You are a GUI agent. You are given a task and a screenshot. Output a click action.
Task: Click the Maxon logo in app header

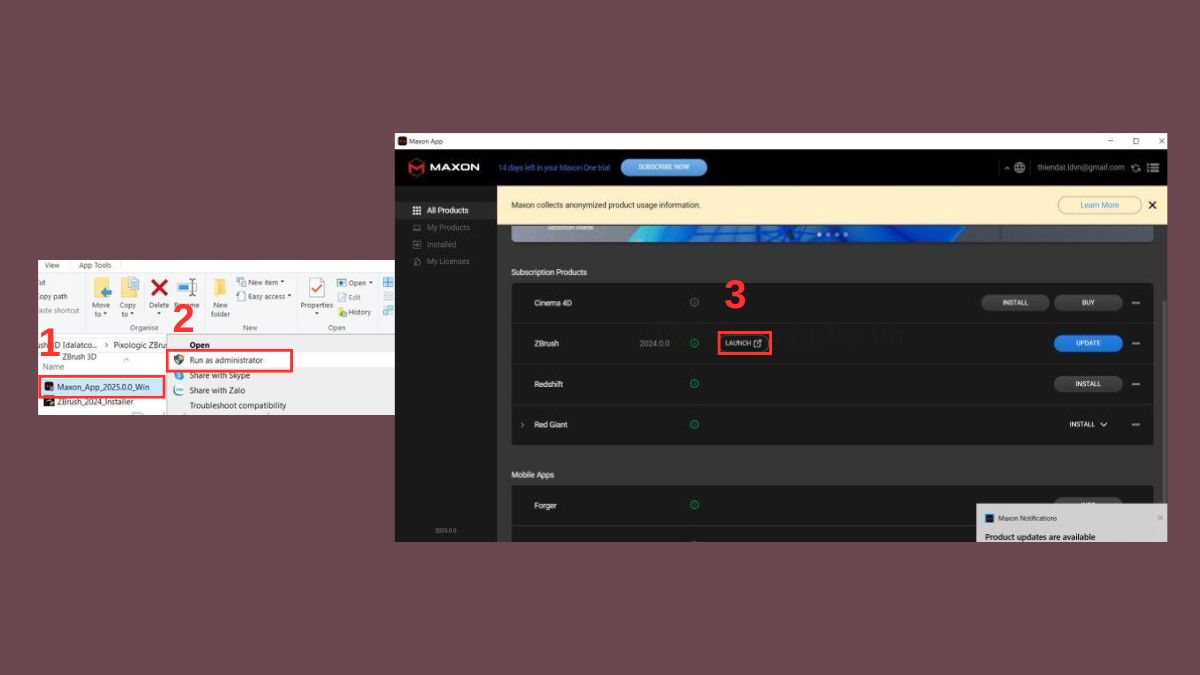[444, 167]
